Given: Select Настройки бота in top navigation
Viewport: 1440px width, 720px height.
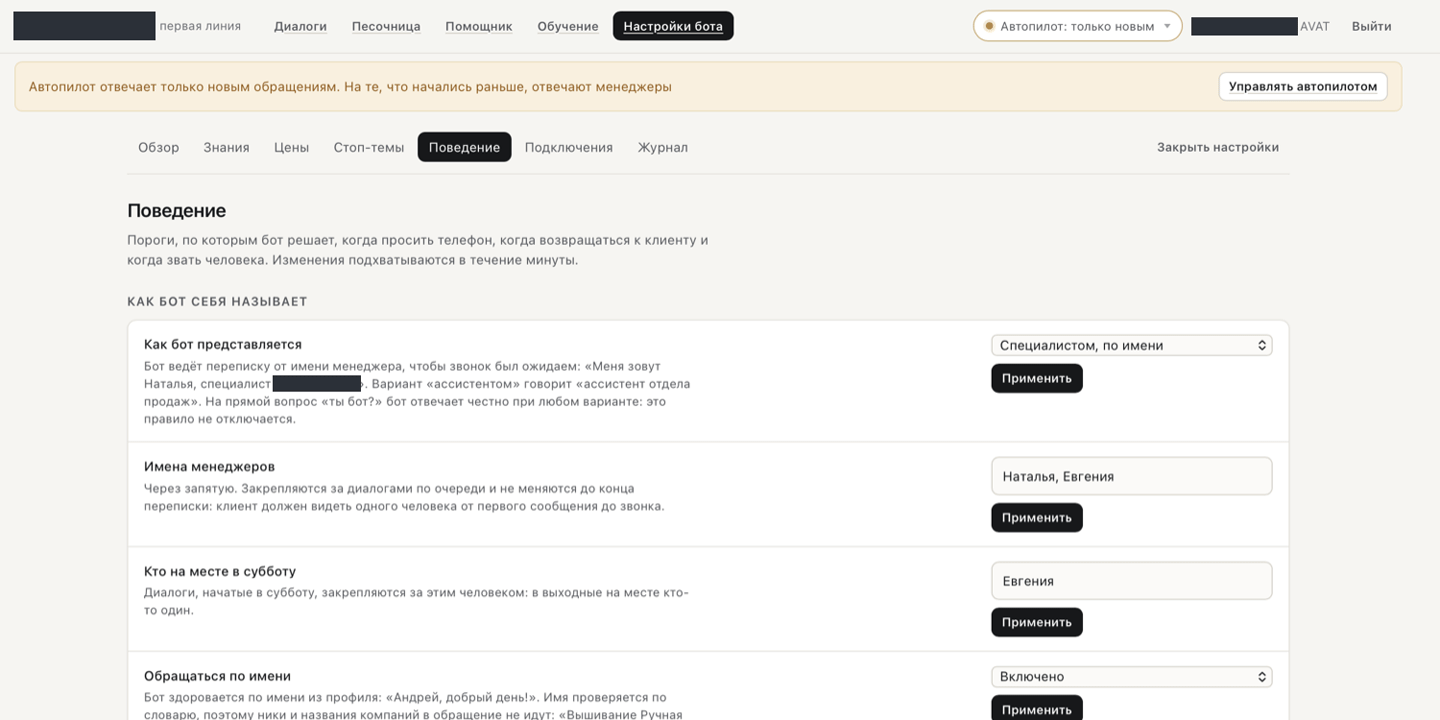Looking at the screenshot, I should (673, 26).
